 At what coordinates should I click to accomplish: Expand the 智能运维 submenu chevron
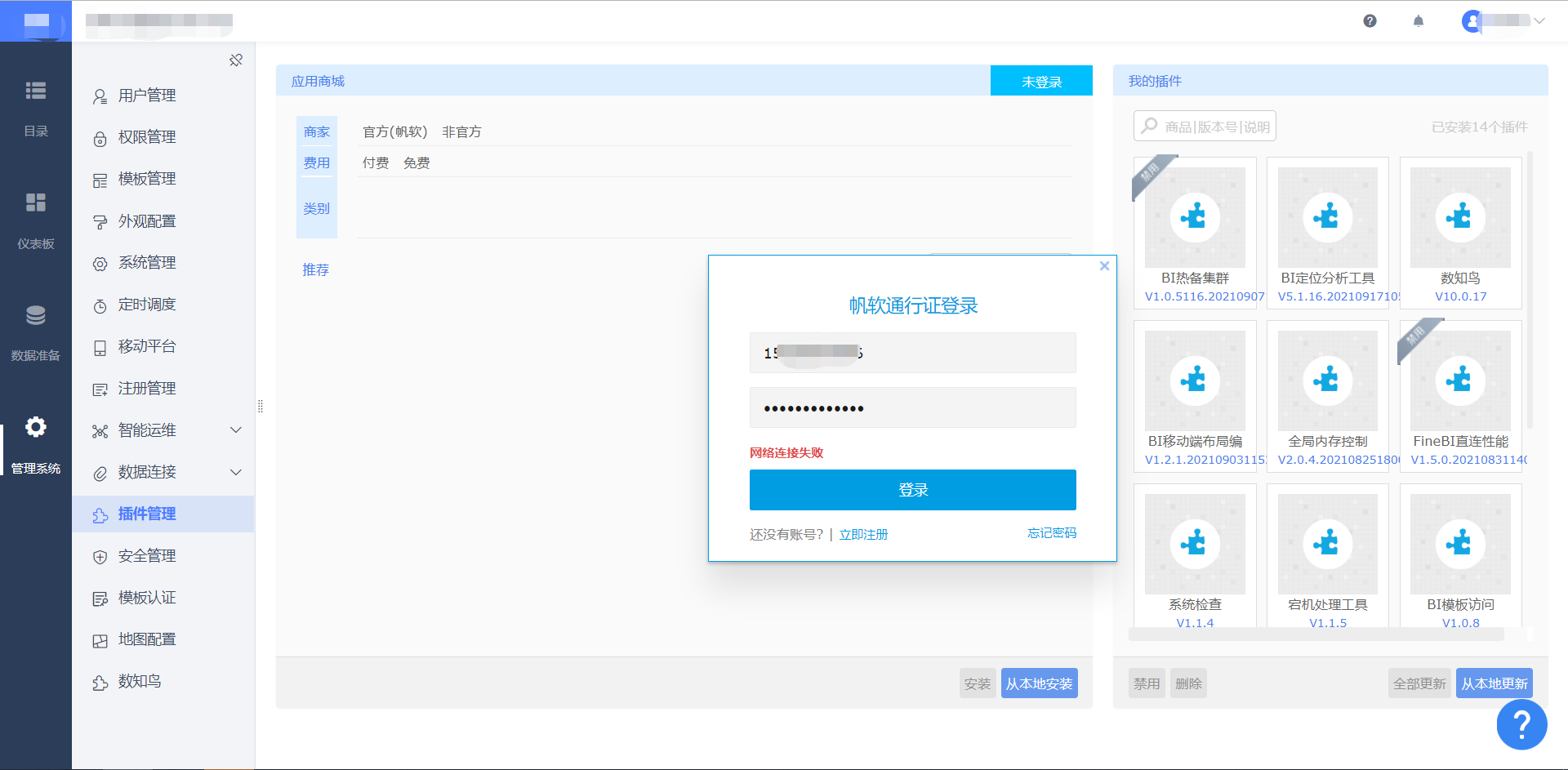(x=236, y=430)
